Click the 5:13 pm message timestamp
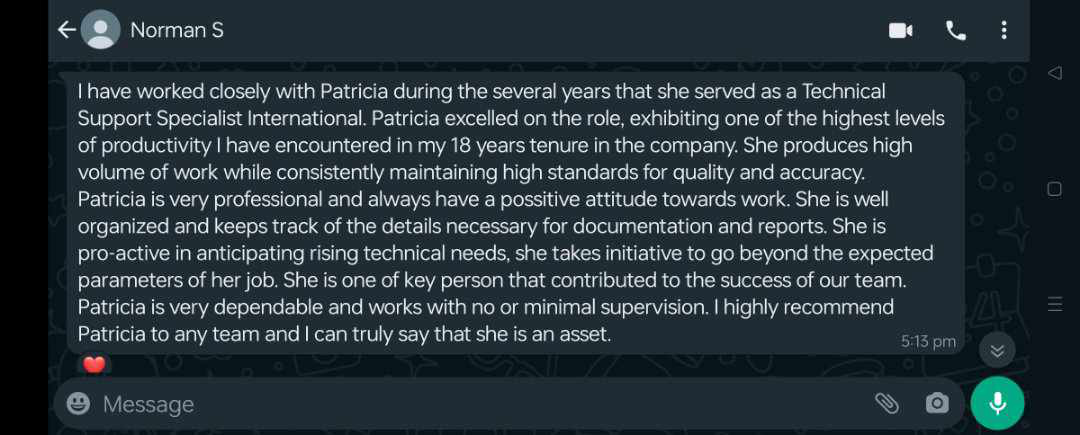 click(928, 341)
